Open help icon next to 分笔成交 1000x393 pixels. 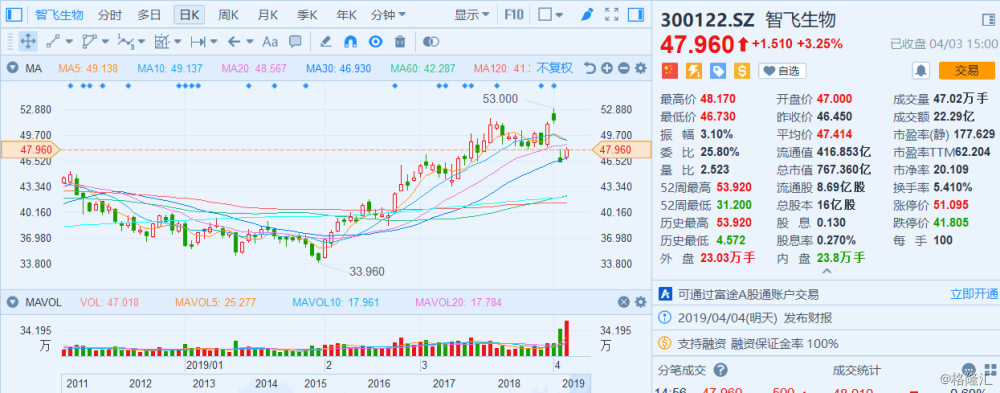(721, 370)
